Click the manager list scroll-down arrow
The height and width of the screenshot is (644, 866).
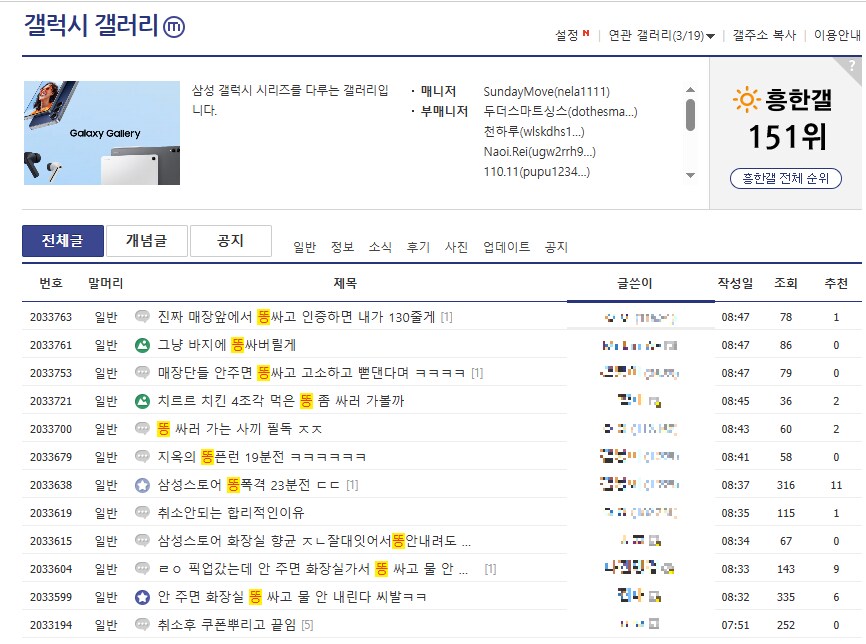pos(689,175)
